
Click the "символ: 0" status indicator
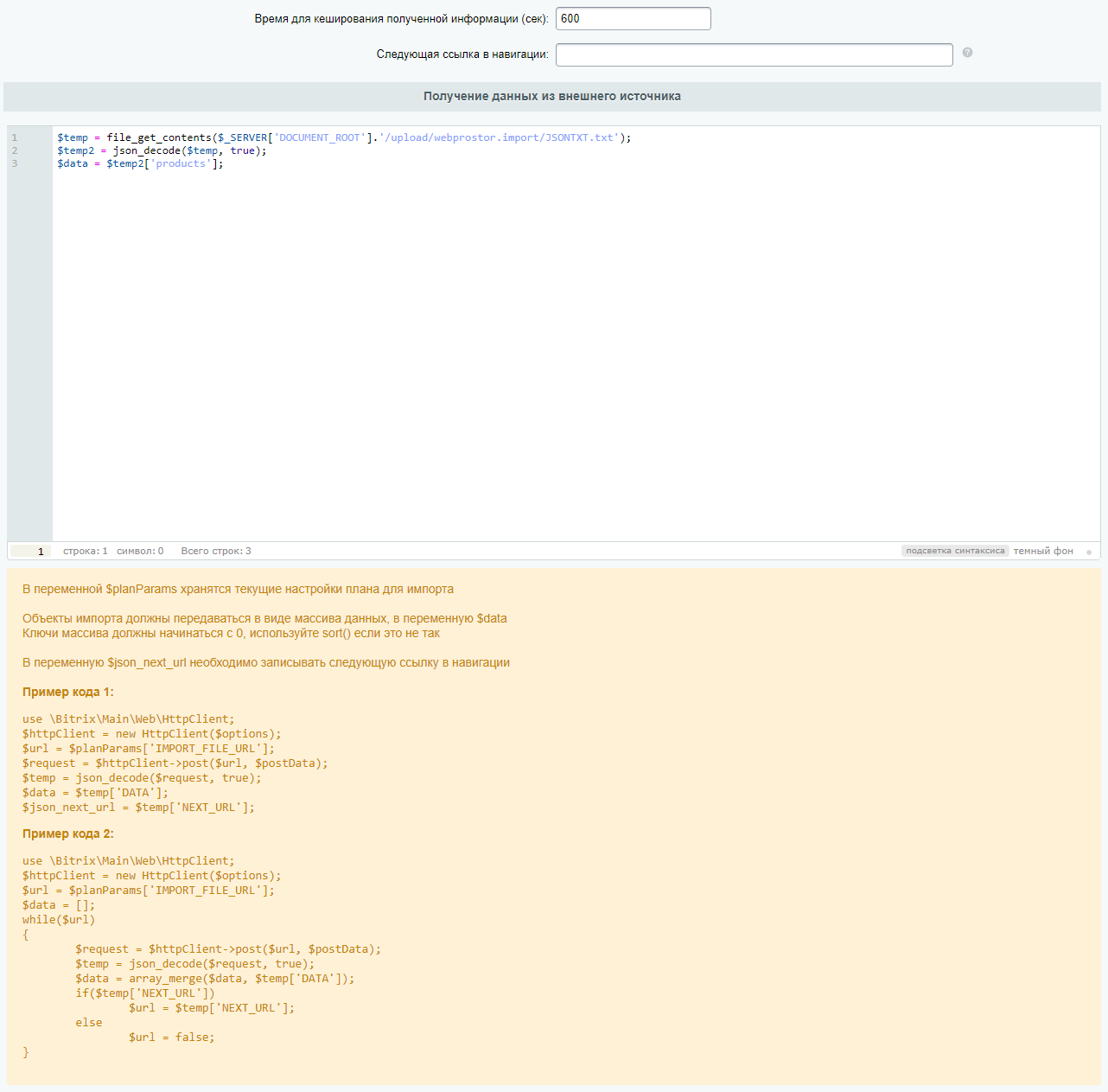tap(140, 551)
